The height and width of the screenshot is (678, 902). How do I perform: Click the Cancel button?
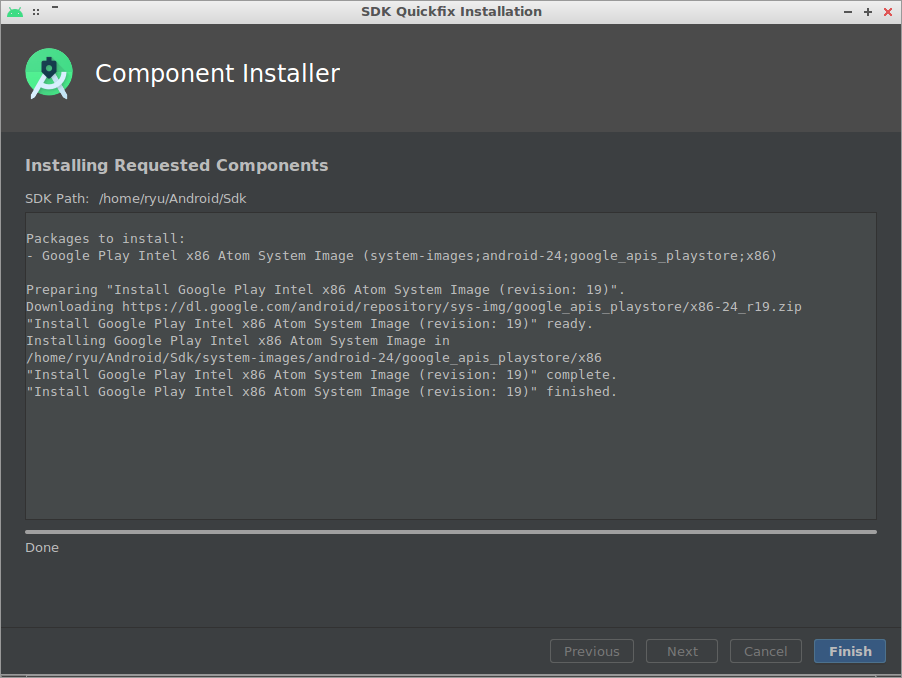765,651
